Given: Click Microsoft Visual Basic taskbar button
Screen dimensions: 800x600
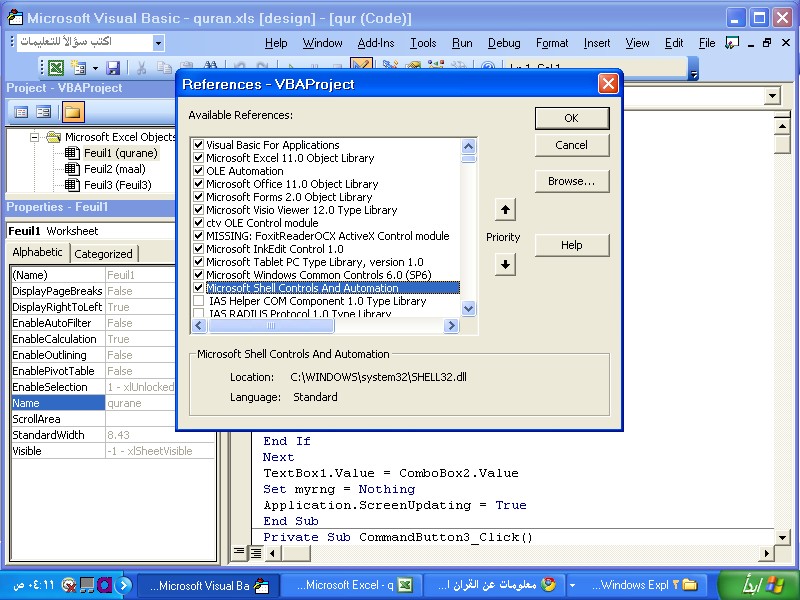Looking at the screenshot, I should pyautogui.click(x=210, y=585).
